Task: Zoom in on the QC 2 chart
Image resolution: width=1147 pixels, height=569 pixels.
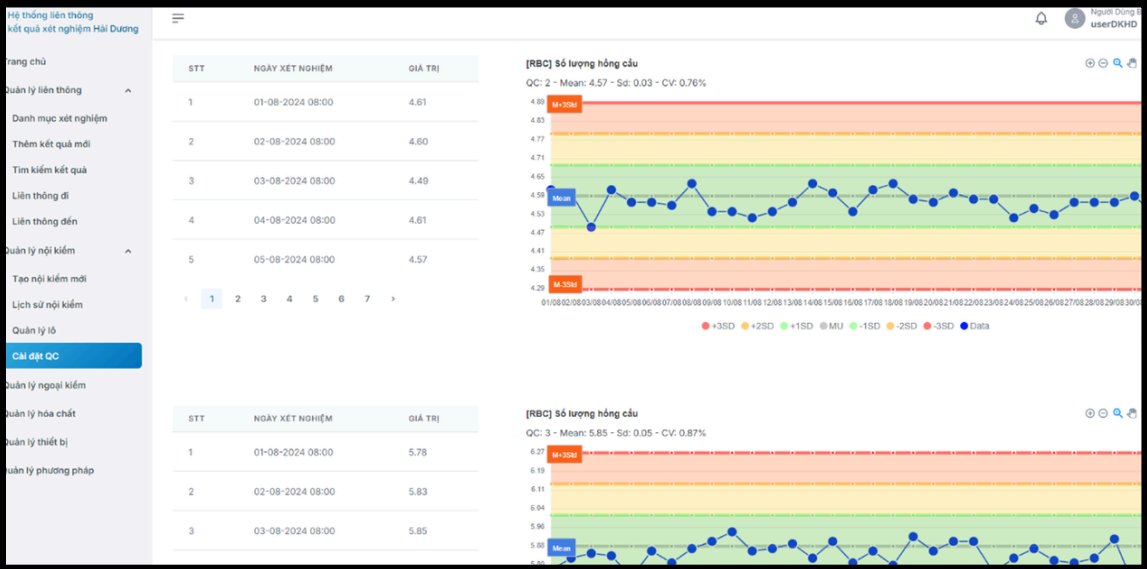Action: pos(1090,64)
